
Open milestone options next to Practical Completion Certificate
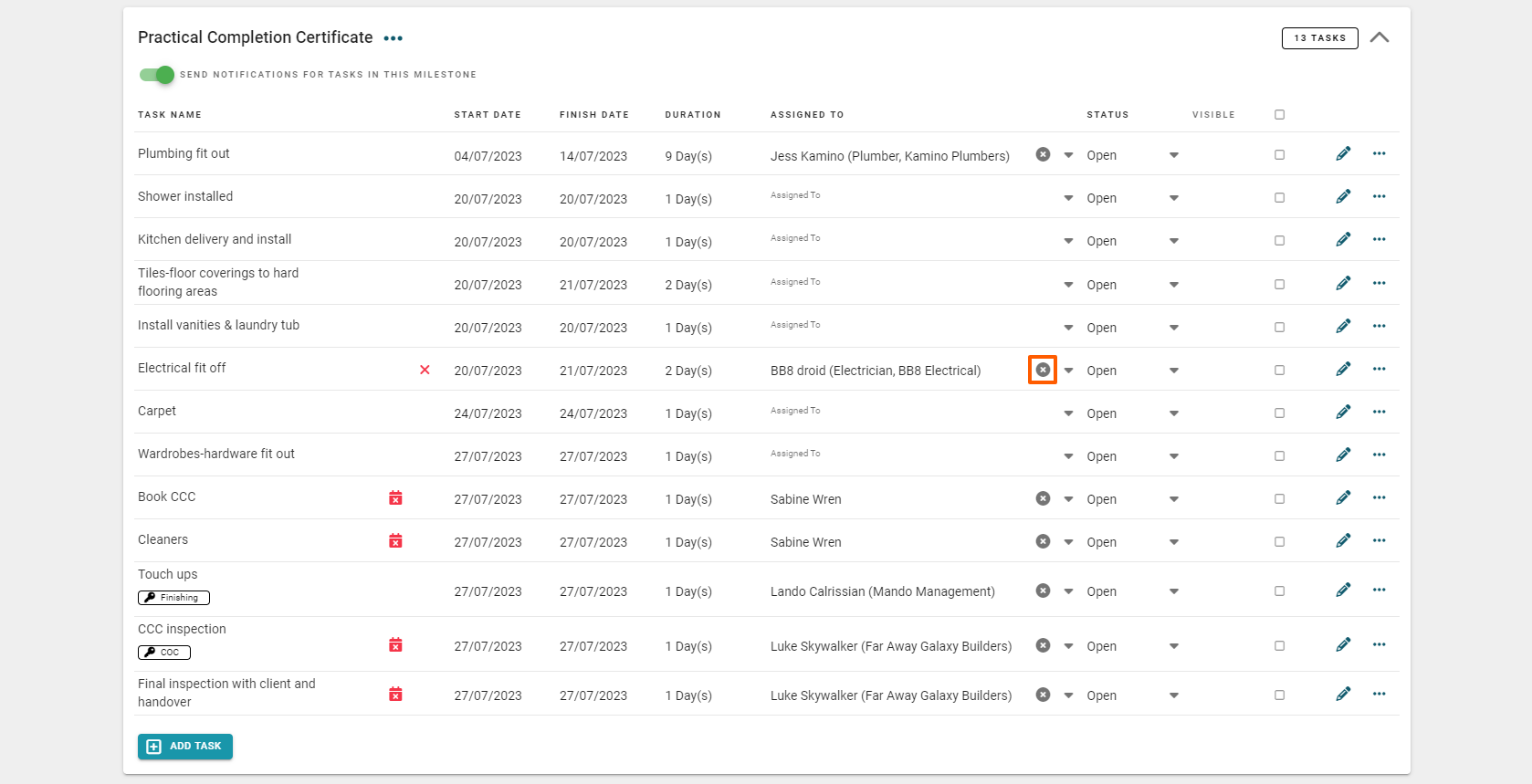click(393, 38)
